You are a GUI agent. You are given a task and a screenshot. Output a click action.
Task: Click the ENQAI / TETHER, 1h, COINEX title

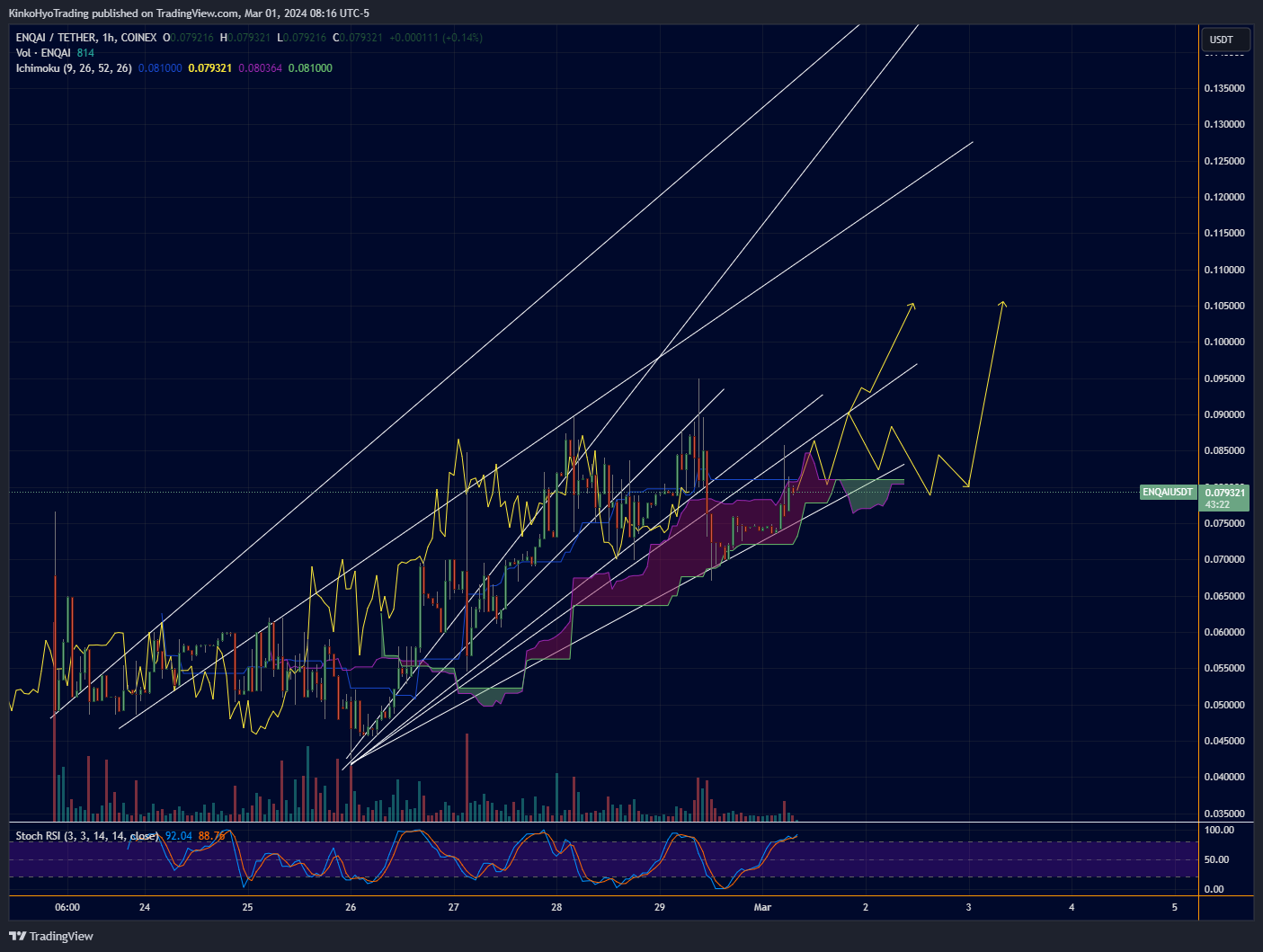point(86,38)
